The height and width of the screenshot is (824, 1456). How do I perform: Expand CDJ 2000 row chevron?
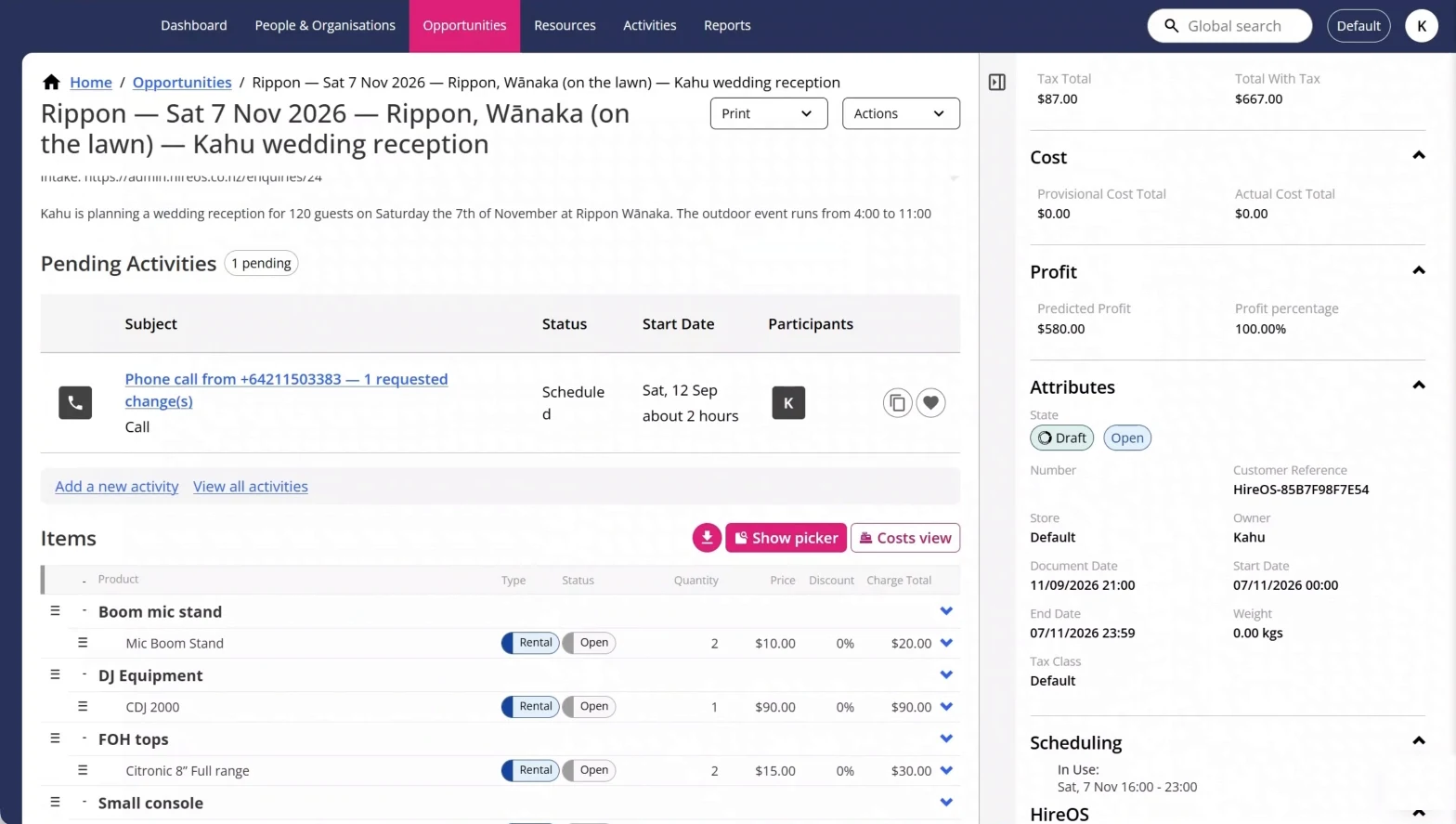[x=946, y=707]
